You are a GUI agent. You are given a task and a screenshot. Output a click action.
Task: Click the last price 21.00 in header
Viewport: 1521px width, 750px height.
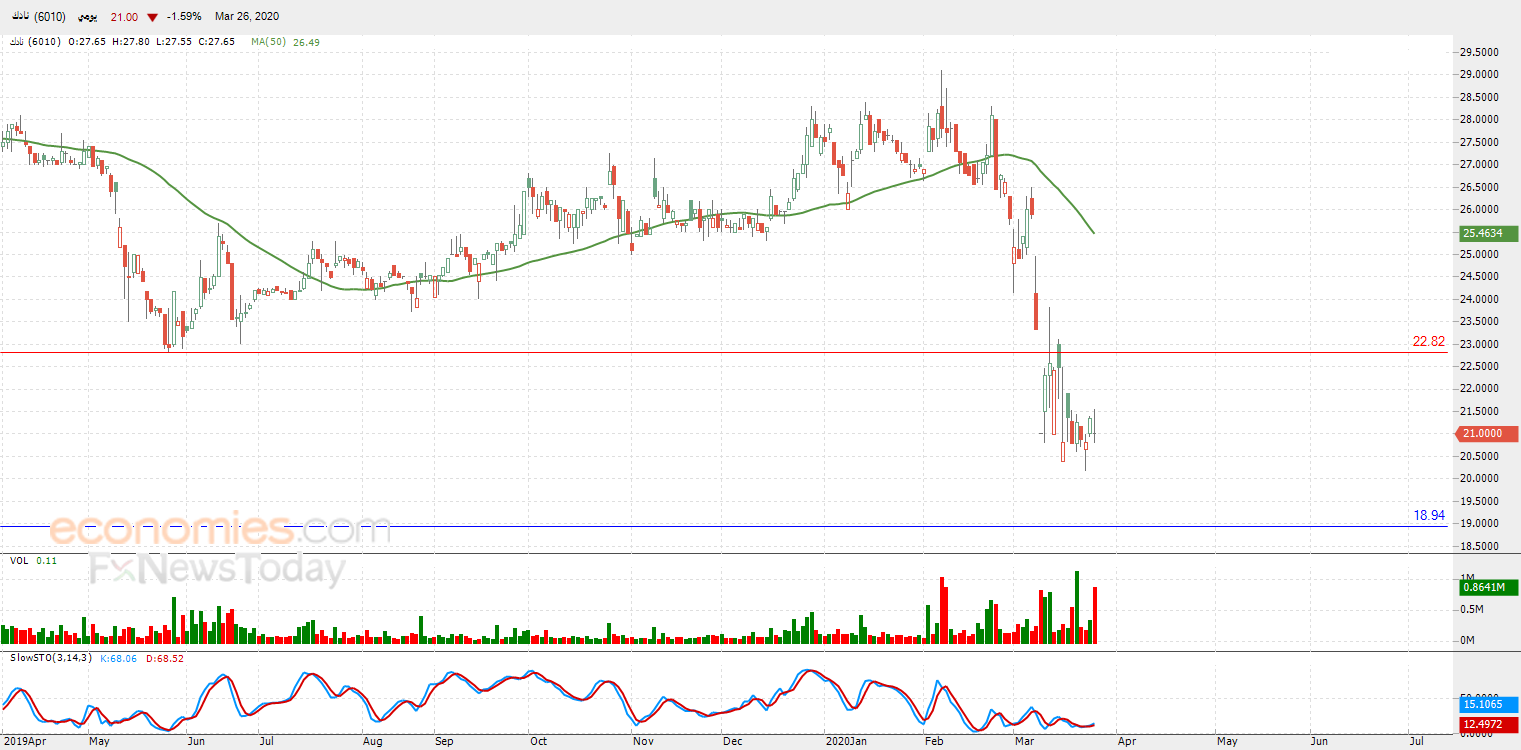[x=124, y=17]
